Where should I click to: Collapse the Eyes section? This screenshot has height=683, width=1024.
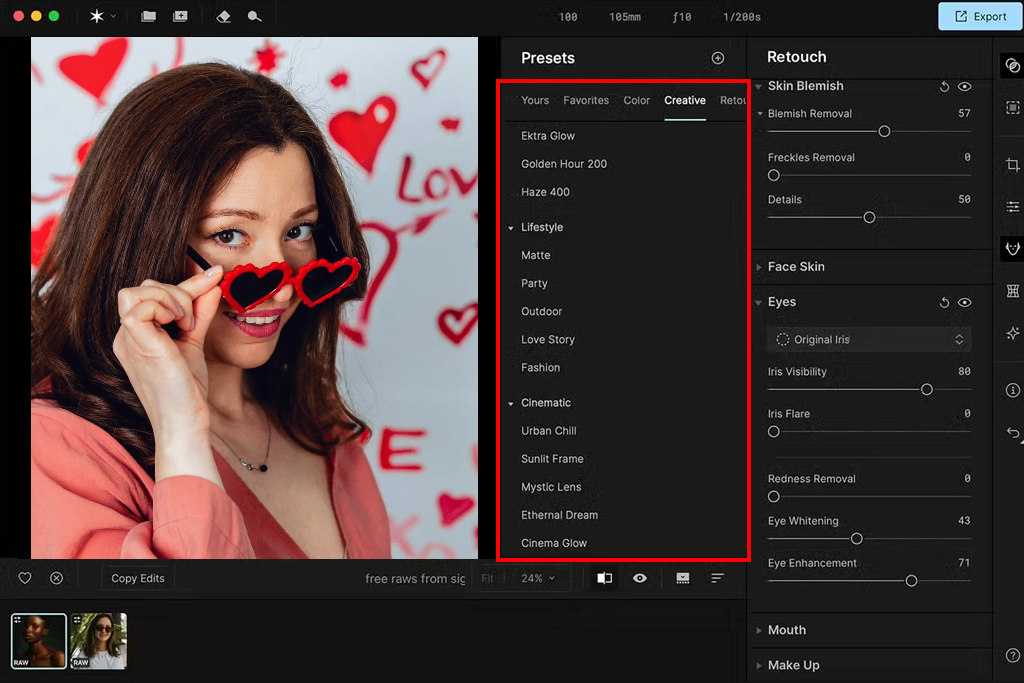click(x=759, y=302)
